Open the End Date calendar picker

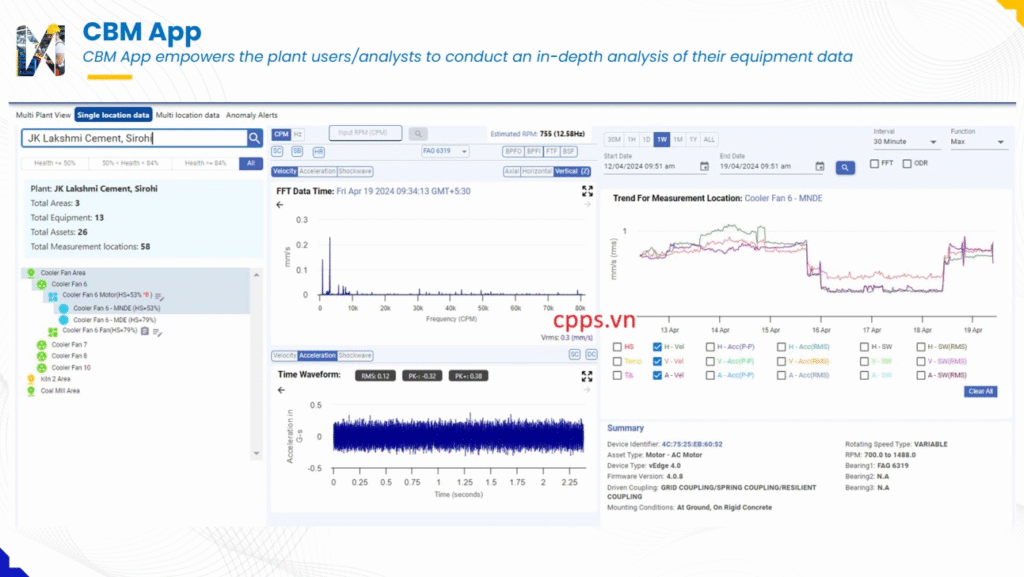point(819,167)
